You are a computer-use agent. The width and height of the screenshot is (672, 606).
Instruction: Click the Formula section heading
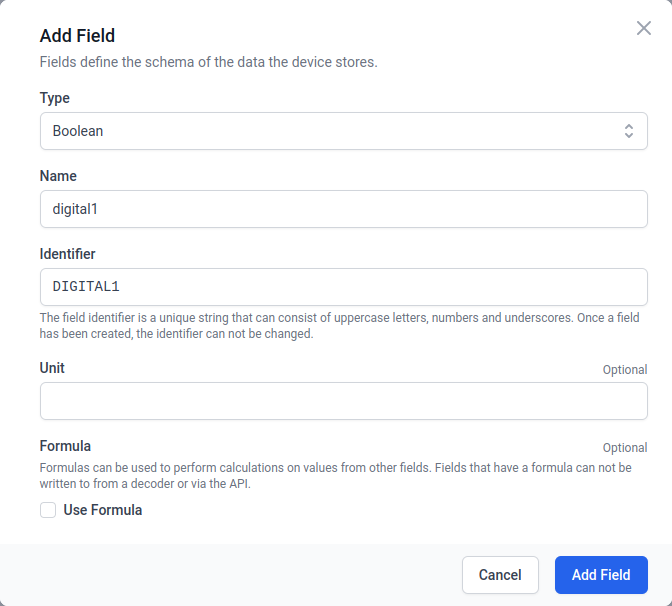(x=65, y=446)
